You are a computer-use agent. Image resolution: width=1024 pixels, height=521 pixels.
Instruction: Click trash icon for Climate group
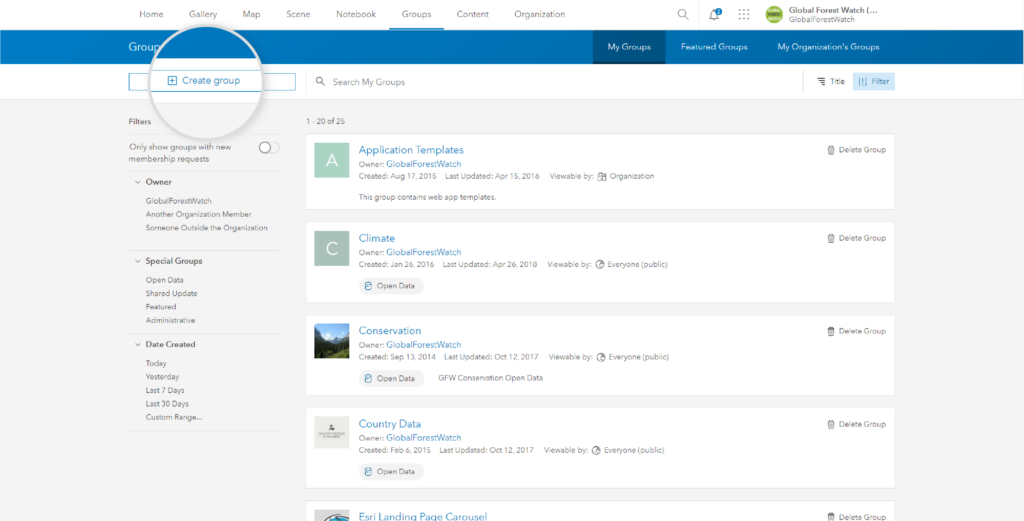831,238
